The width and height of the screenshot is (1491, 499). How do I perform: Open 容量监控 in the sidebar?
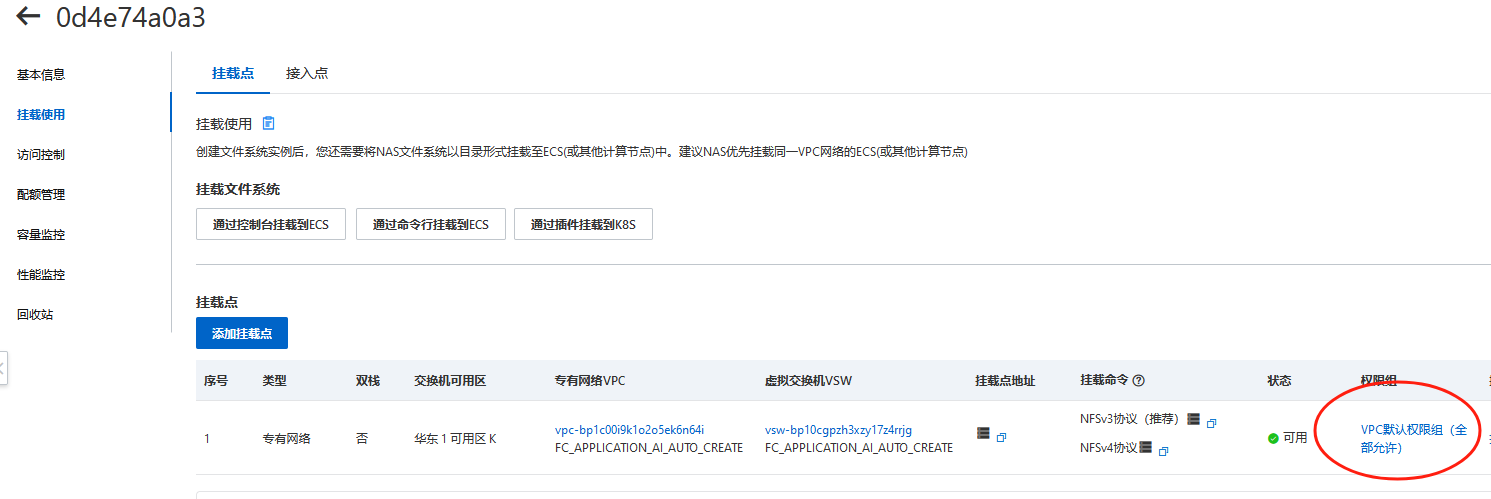click(41, 235)
